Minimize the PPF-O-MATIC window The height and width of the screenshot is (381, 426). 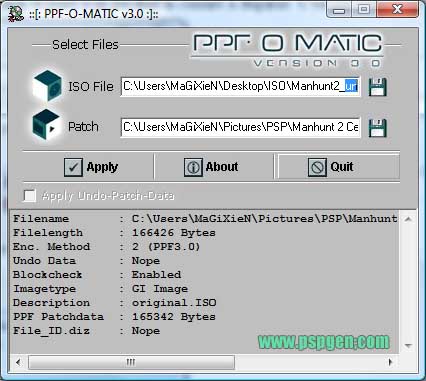click(339, 10)
